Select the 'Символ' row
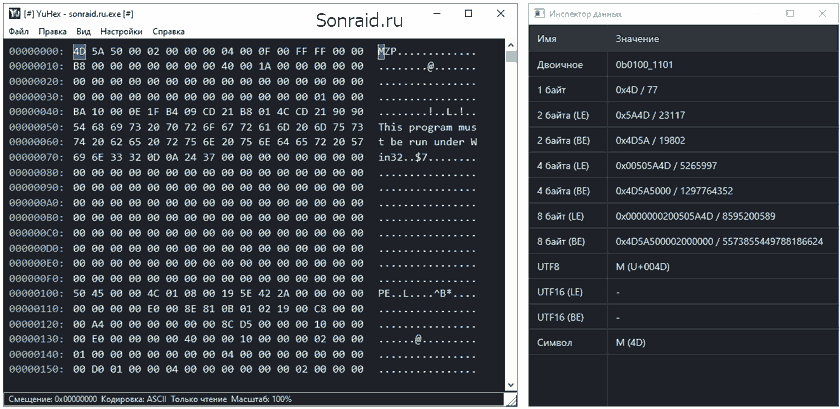 click(x=684, y=342)
